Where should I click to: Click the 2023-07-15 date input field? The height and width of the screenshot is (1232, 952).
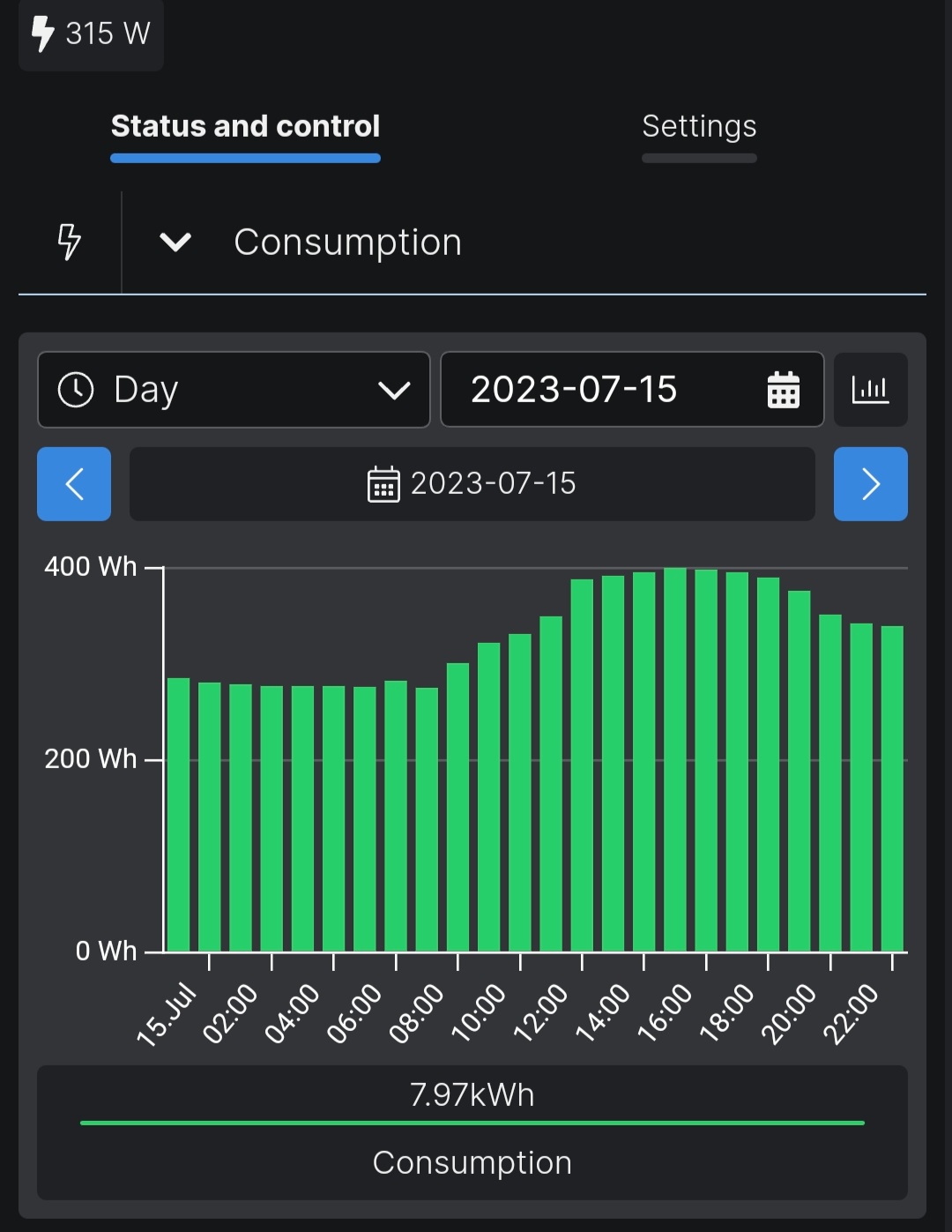tap(575, 390)
